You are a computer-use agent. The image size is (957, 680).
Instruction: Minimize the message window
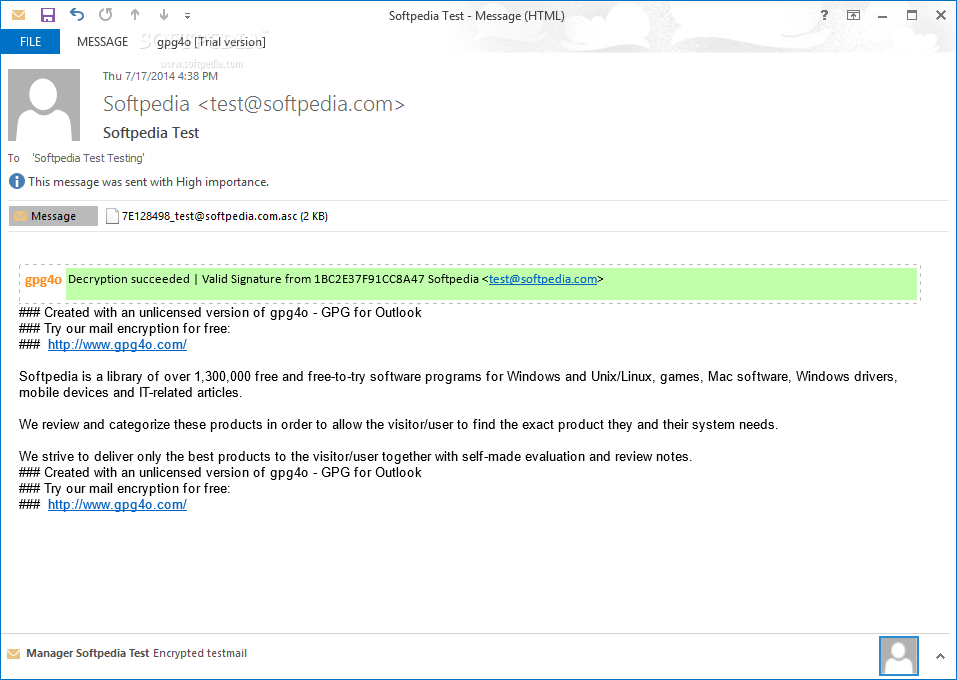coord(883,16)
